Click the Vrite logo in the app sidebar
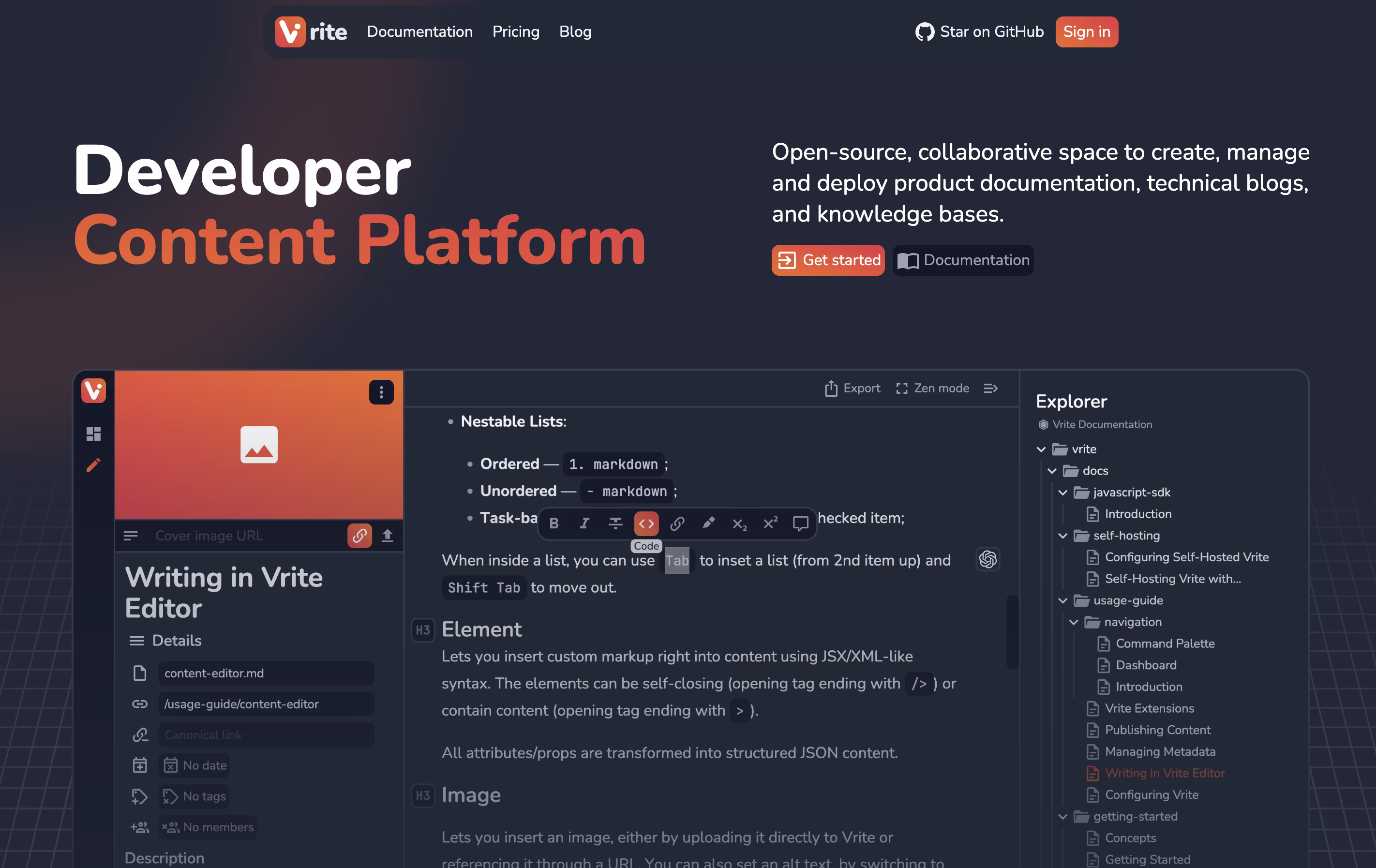The image size is (1376, 868). (x=93, y=391)
